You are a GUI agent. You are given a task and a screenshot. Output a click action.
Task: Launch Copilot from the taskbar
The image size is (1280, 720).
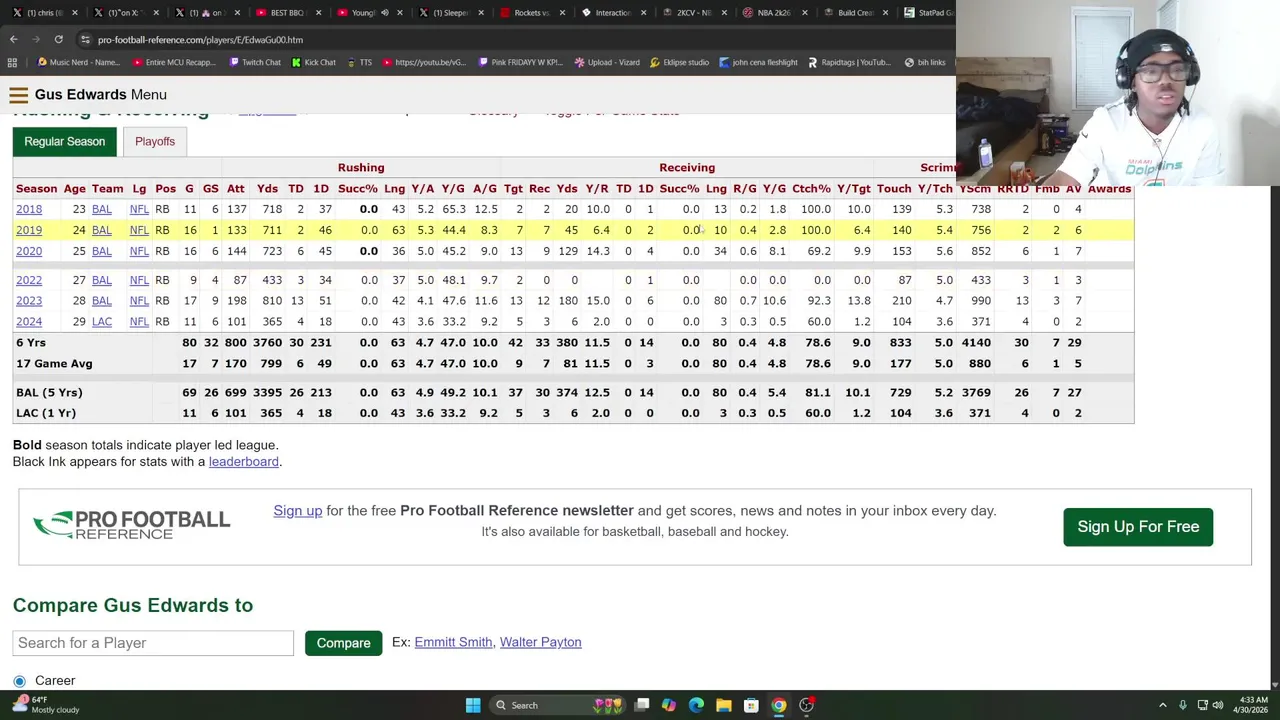[669, 705]
